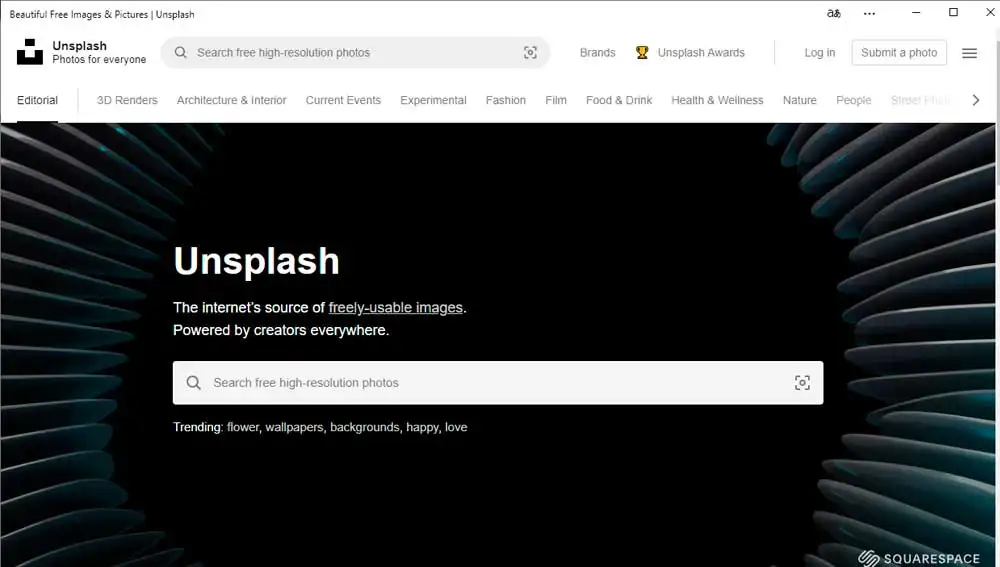Open the Experimental topic

pyautogui.click(x=433, y=100)
